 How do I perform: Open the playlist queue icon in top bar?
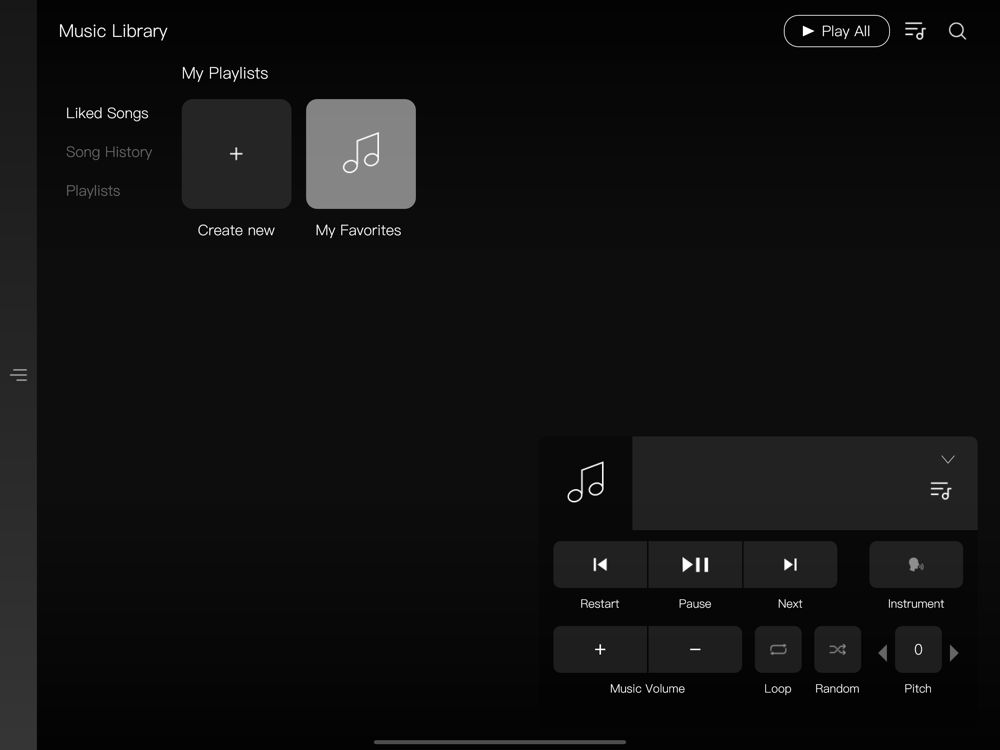pyautogui.click(x=915, y=31)
